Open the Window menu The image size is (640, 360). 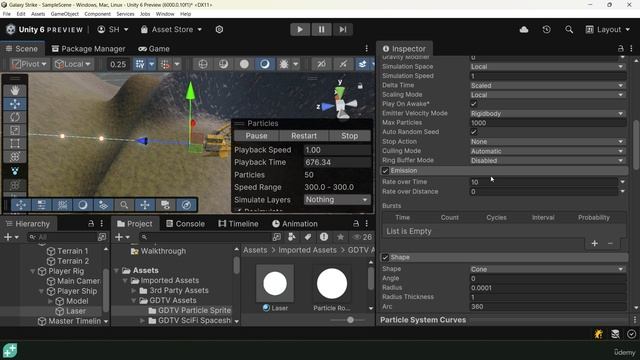pyautogui.click(x=165, y=14)
